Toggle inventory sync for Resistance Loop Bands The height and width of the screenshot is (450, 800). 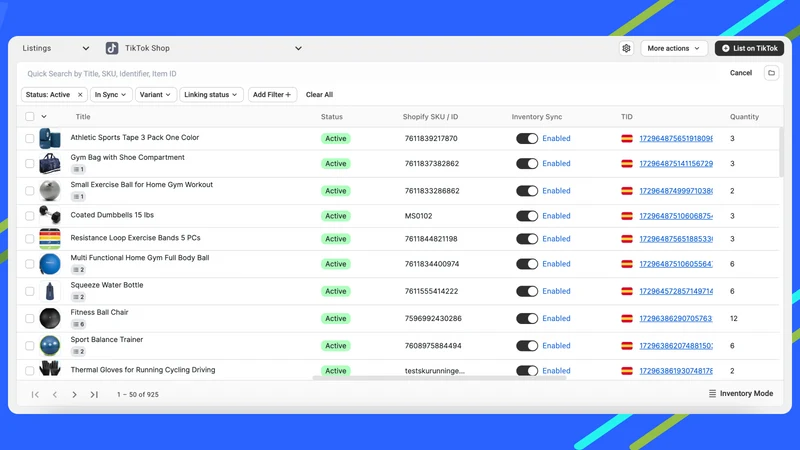pos(527,239)
